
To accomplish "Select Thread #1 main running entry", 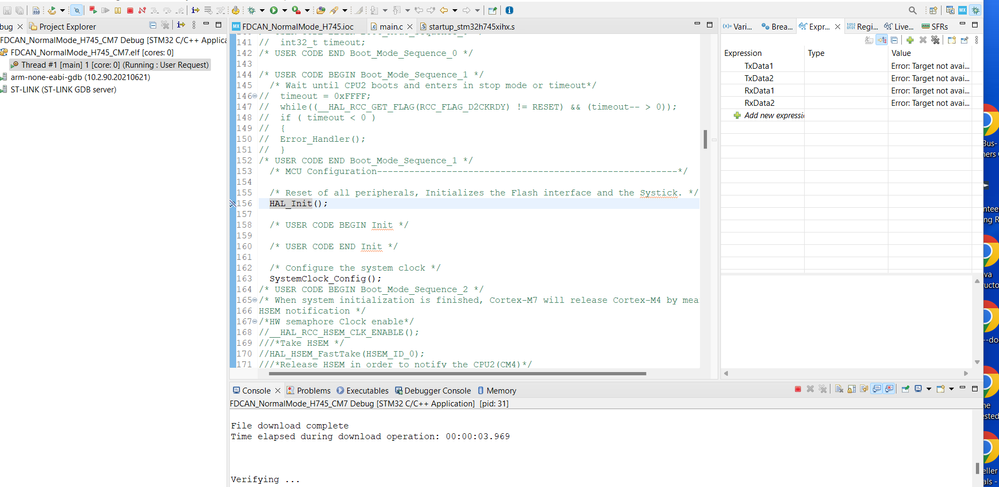I will click(110, 64).
